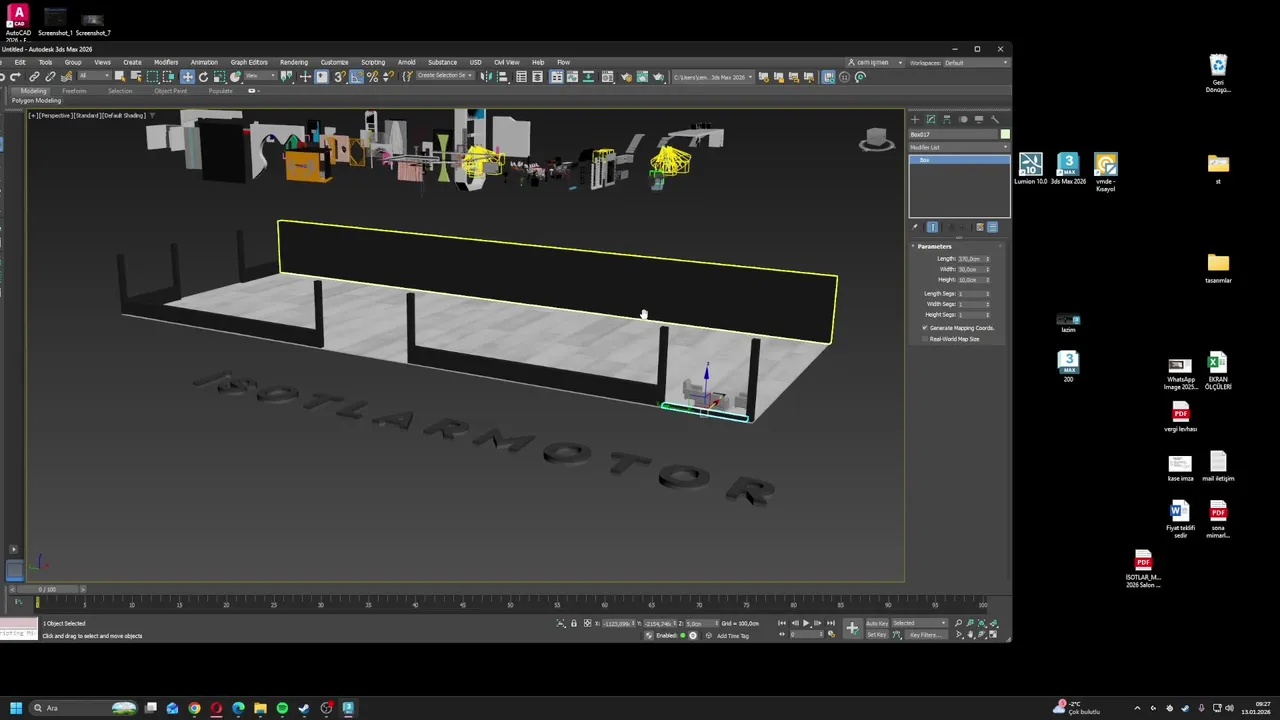This screenshot has height=720, width=1280.
Task: Click the Redo arrow in main toolbar
Action: coord(14,76)
